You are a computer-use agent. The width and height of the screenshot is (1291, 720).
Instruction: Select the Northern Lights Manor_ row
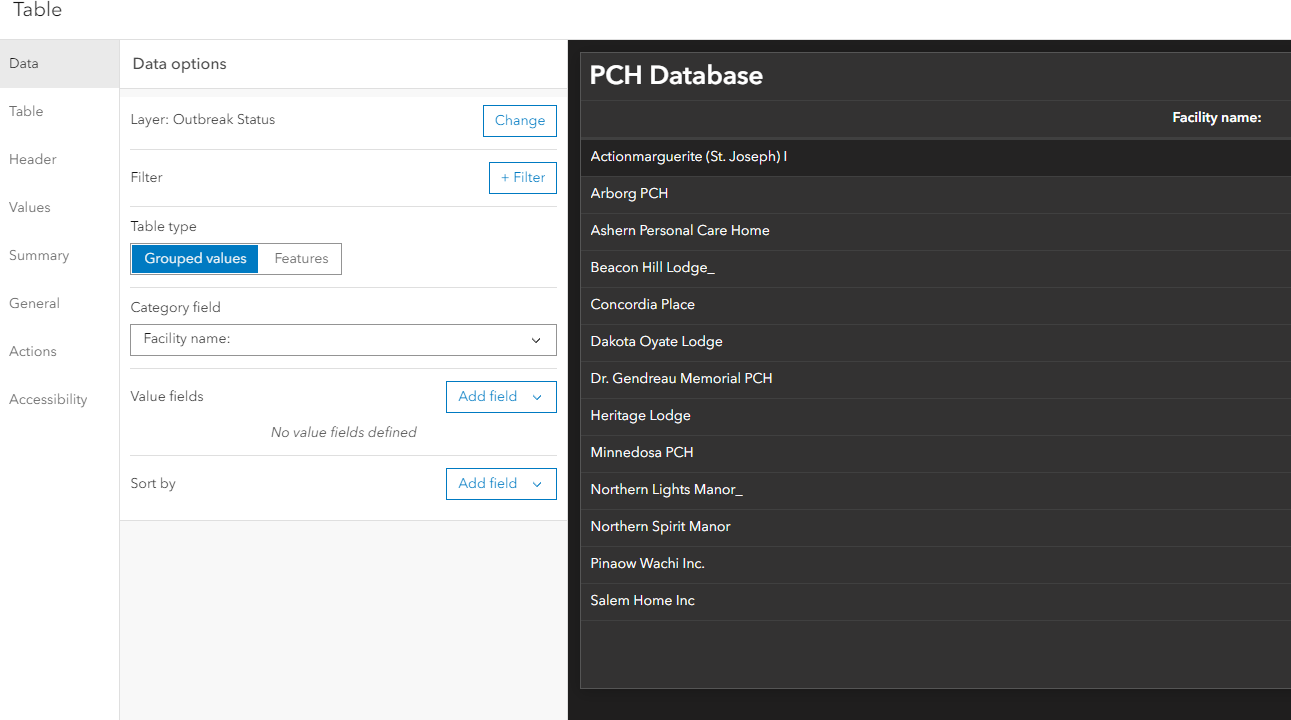(935, 490)
